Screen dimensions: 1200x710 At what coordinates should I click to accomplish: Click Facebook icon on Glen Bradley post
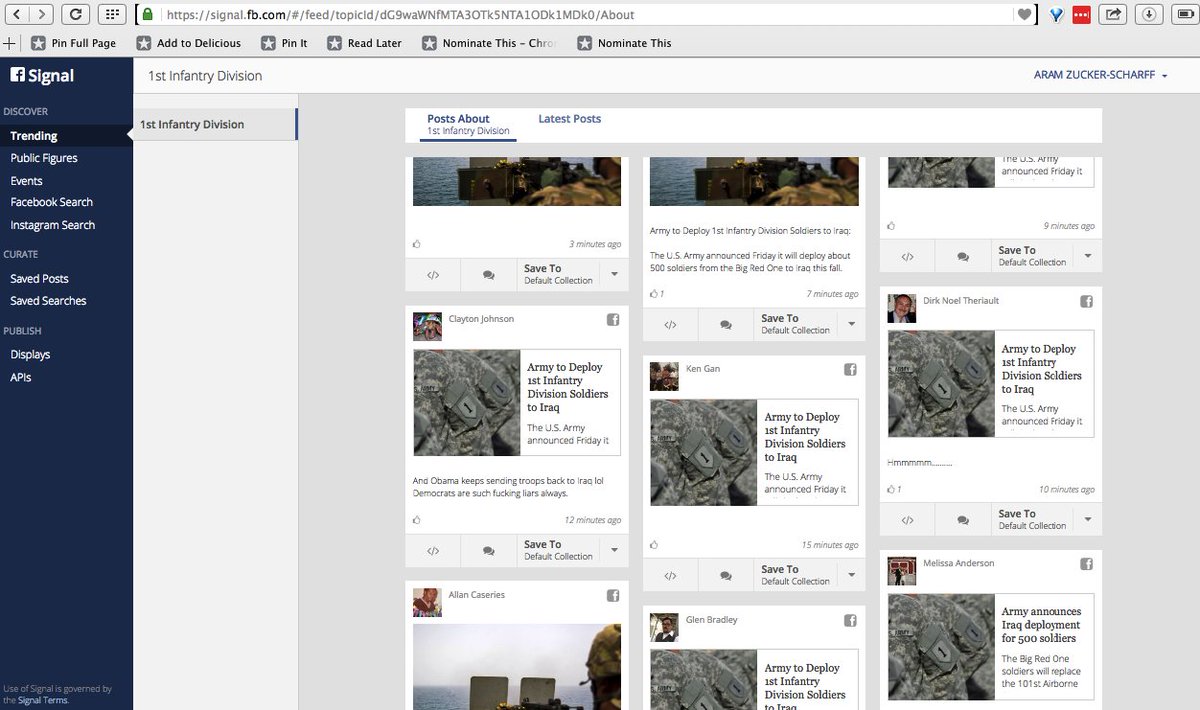pos(851,621)
